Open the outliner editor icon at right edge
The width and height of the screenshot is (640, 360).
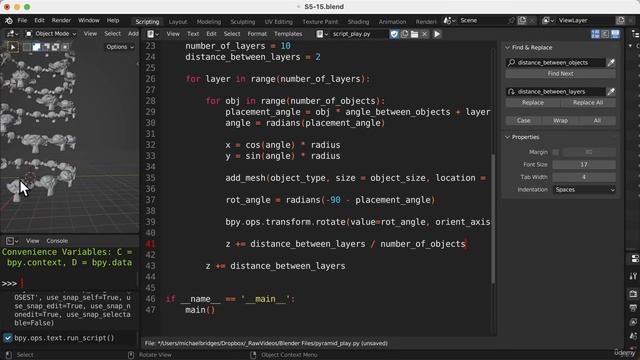pos(635,35)
